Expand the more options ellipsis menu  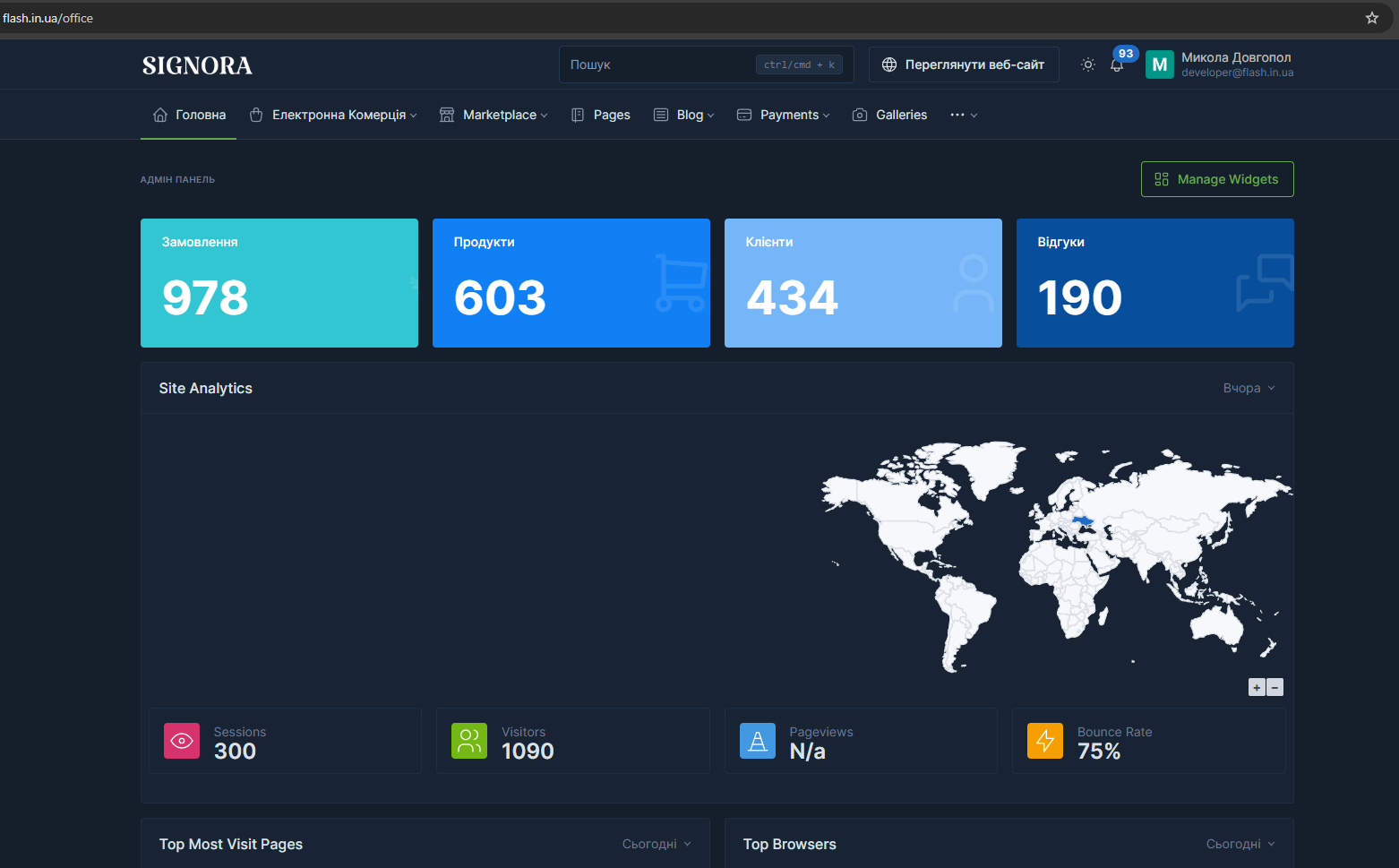[964, 115]
